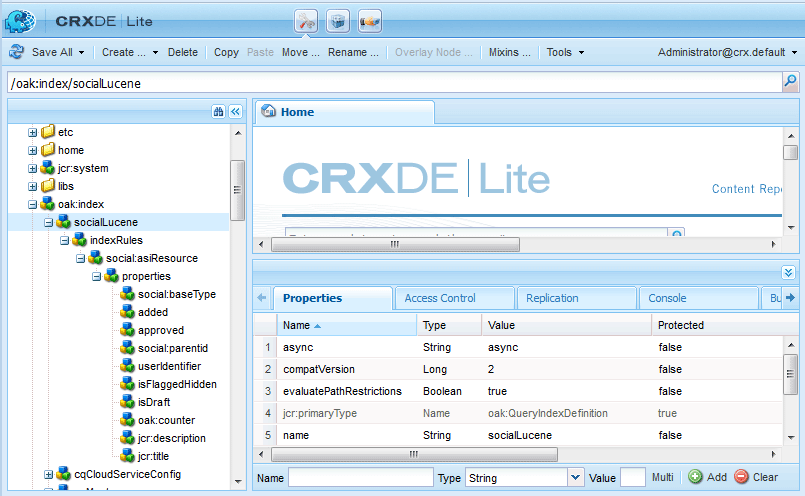Click the property Value input field
The height and width of the screenshot is (496, 805).
[x=632, y=478]
